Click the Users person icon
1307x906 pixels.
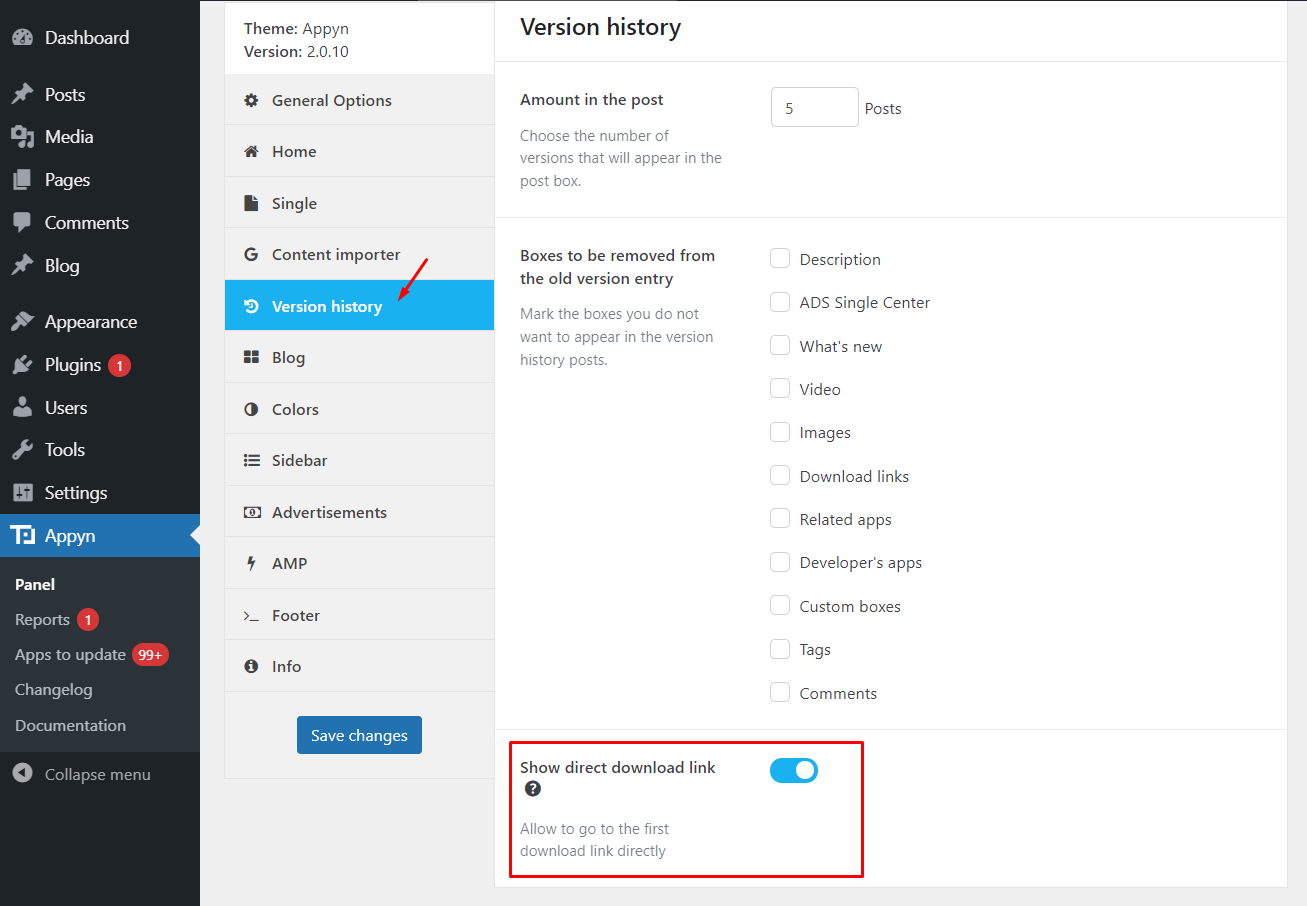pyautogui.click(x=23, y=408)
